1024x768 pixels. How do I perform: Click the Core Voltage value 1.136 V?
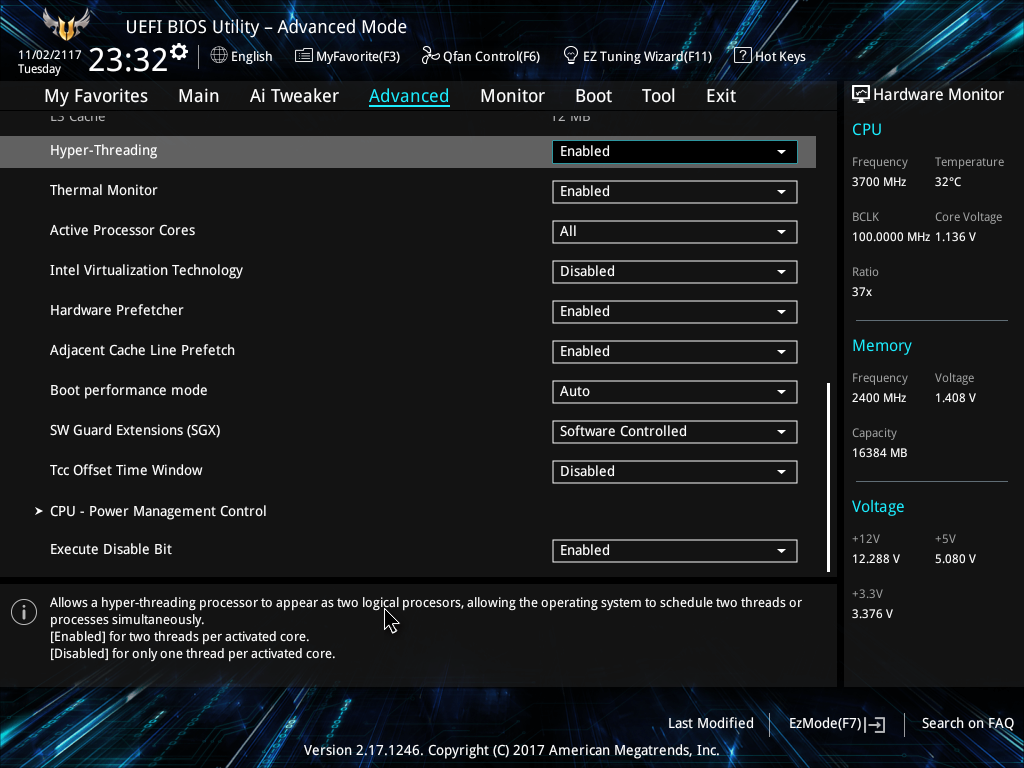coord(955,237)
